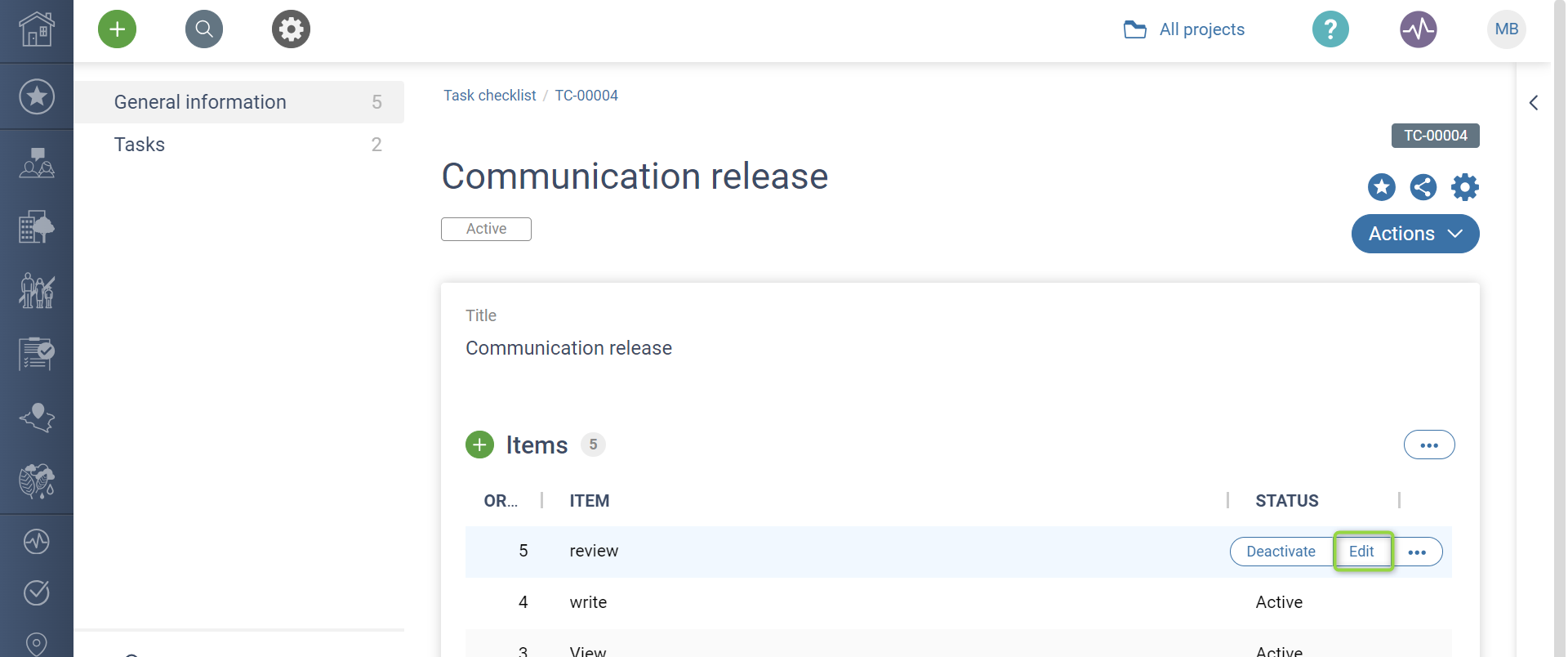Open the All projects selector
Image resolution: width=1568 pixels, height=657 pixels.
[x=1185, y=29]
